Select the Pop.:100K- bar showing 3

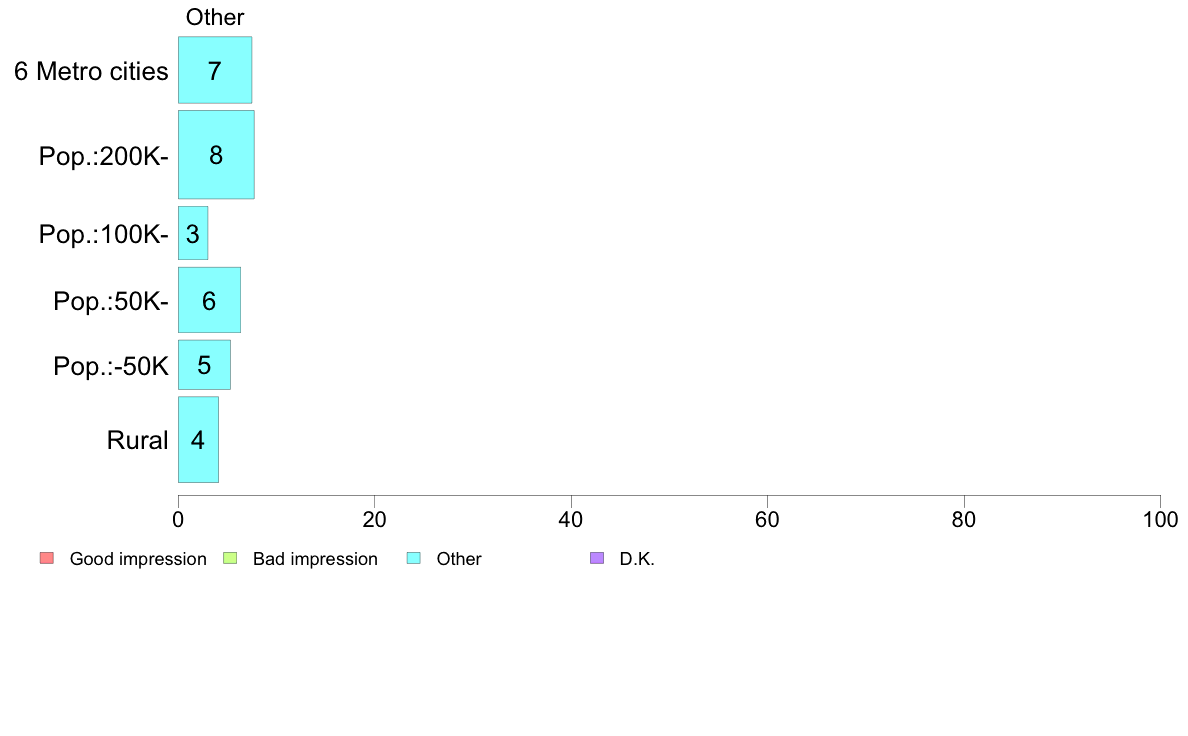(193, 233)
